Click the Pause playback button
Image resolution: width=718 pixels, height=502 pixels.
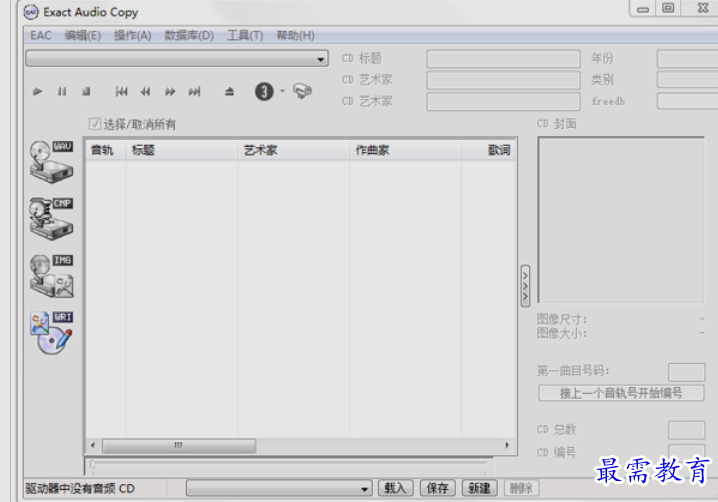(x=62, y=92)
